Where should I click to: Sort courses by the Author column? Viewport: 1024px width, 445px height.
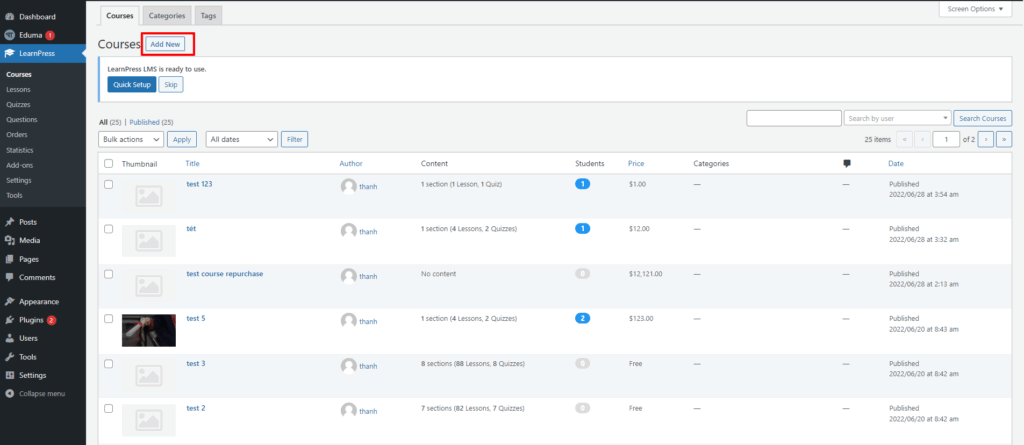(351, 163)
